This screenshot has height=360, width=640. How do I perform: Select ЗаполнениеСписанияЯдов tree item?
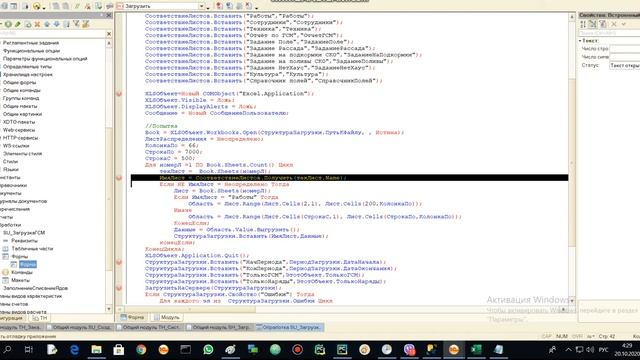click(x=35, y=288)
